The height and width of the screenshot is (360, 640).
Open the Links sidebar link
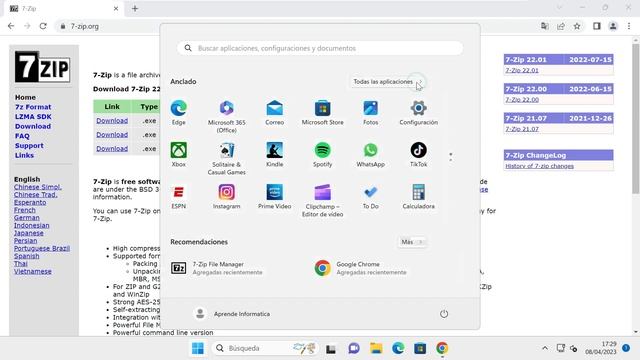pyautogui.click(x=24, y=156)
